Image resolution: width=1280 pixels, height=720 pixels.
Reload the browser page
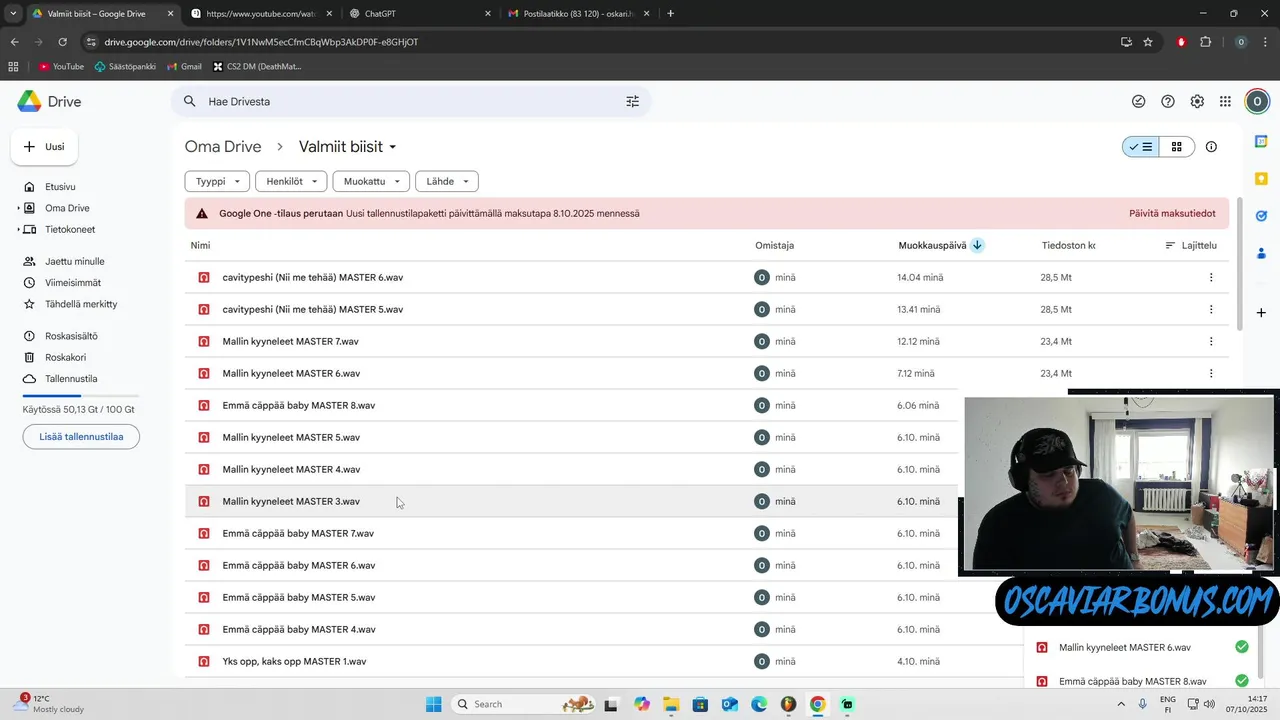point(62,42)
